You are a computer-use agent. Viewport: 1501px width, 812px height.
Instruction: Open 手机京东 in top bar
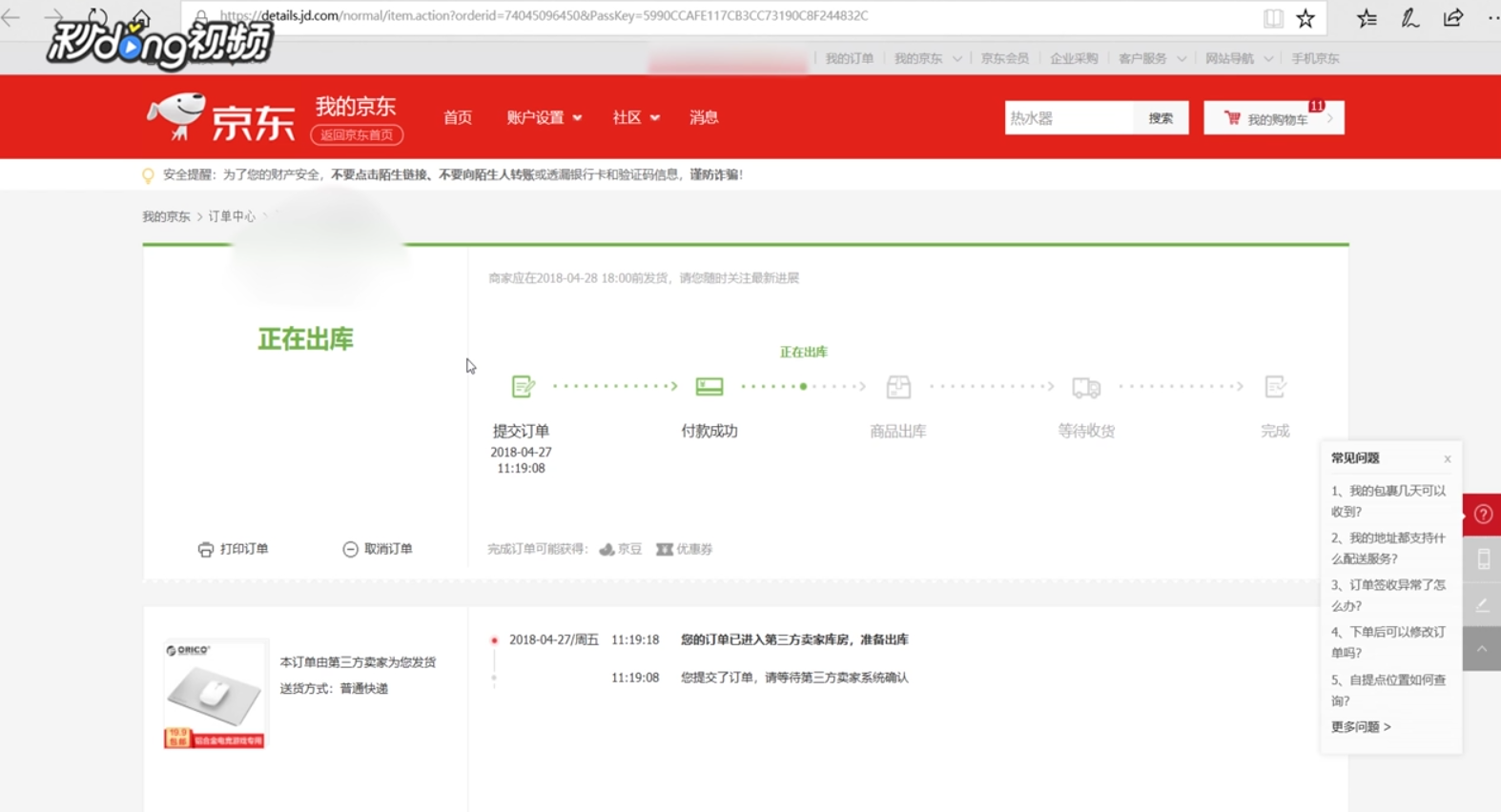(1315, 58)
